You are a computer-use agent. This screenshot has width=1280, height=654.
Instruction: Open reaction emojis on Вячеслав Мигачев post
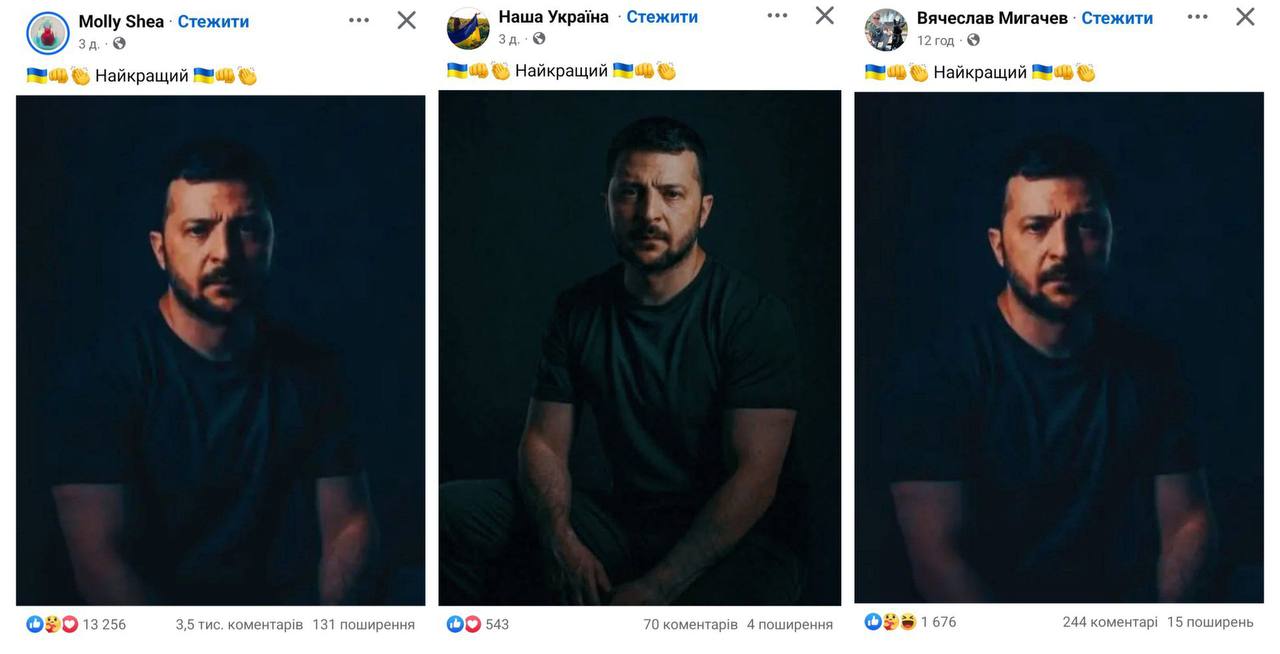(x=890, y=622)
